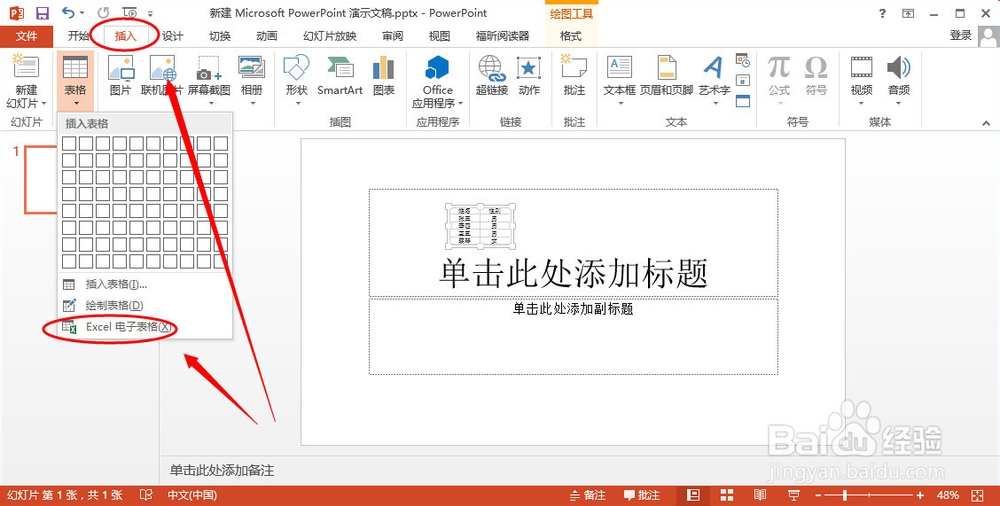The image size is (1000, 506).
Task: Switch to the 开始 (Home) tab
Action: [78, 36]
